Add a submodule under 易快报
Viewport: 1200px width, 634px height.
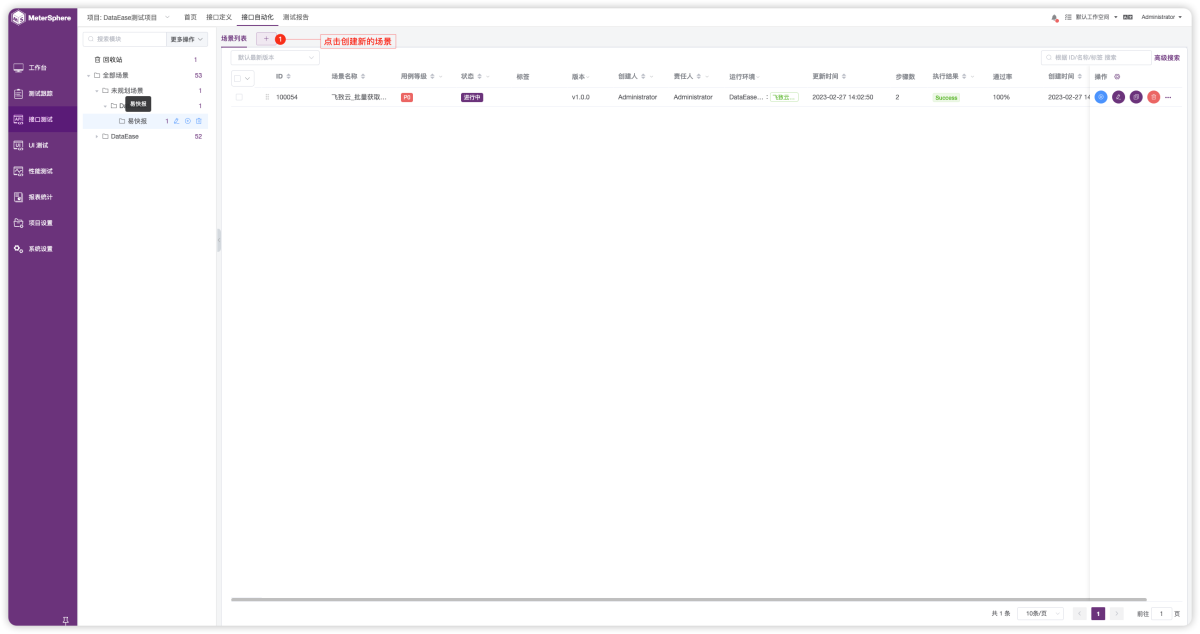(x=187, y=121)
